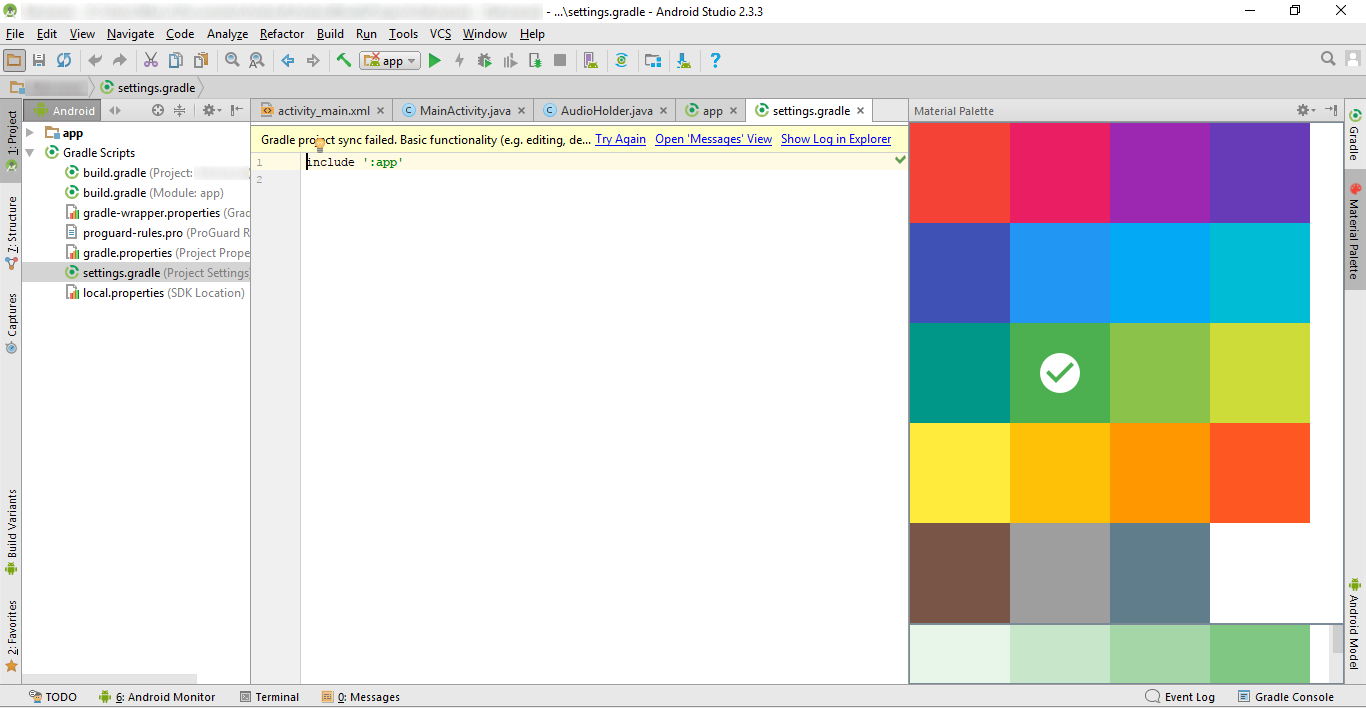Toggle the Captures tool window button
The height and width of the screenshot is (708, 1366).
[11, 322]
